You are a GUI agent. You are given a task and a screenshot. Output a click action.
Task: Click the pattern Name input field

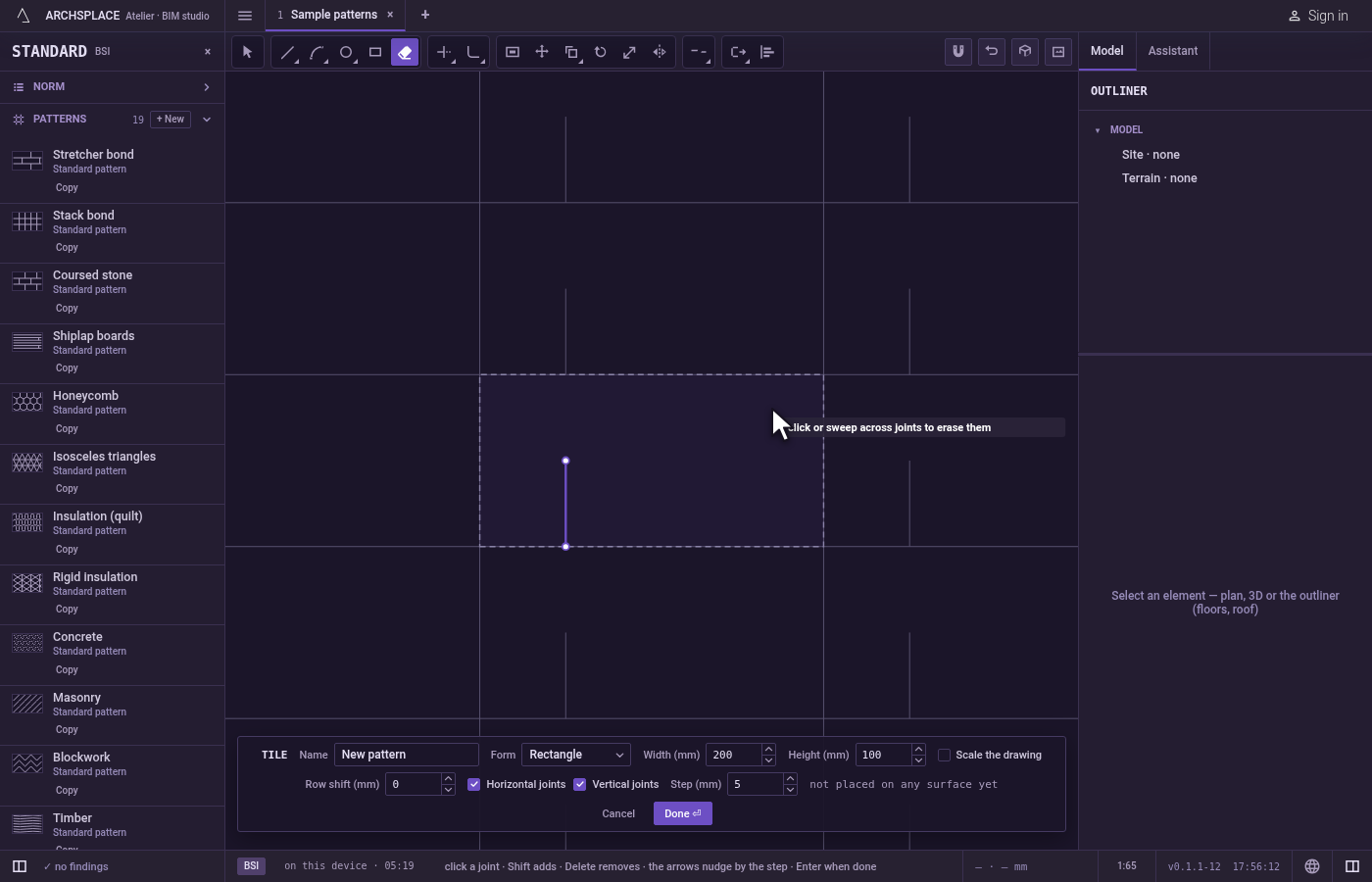tap(407, 755)
